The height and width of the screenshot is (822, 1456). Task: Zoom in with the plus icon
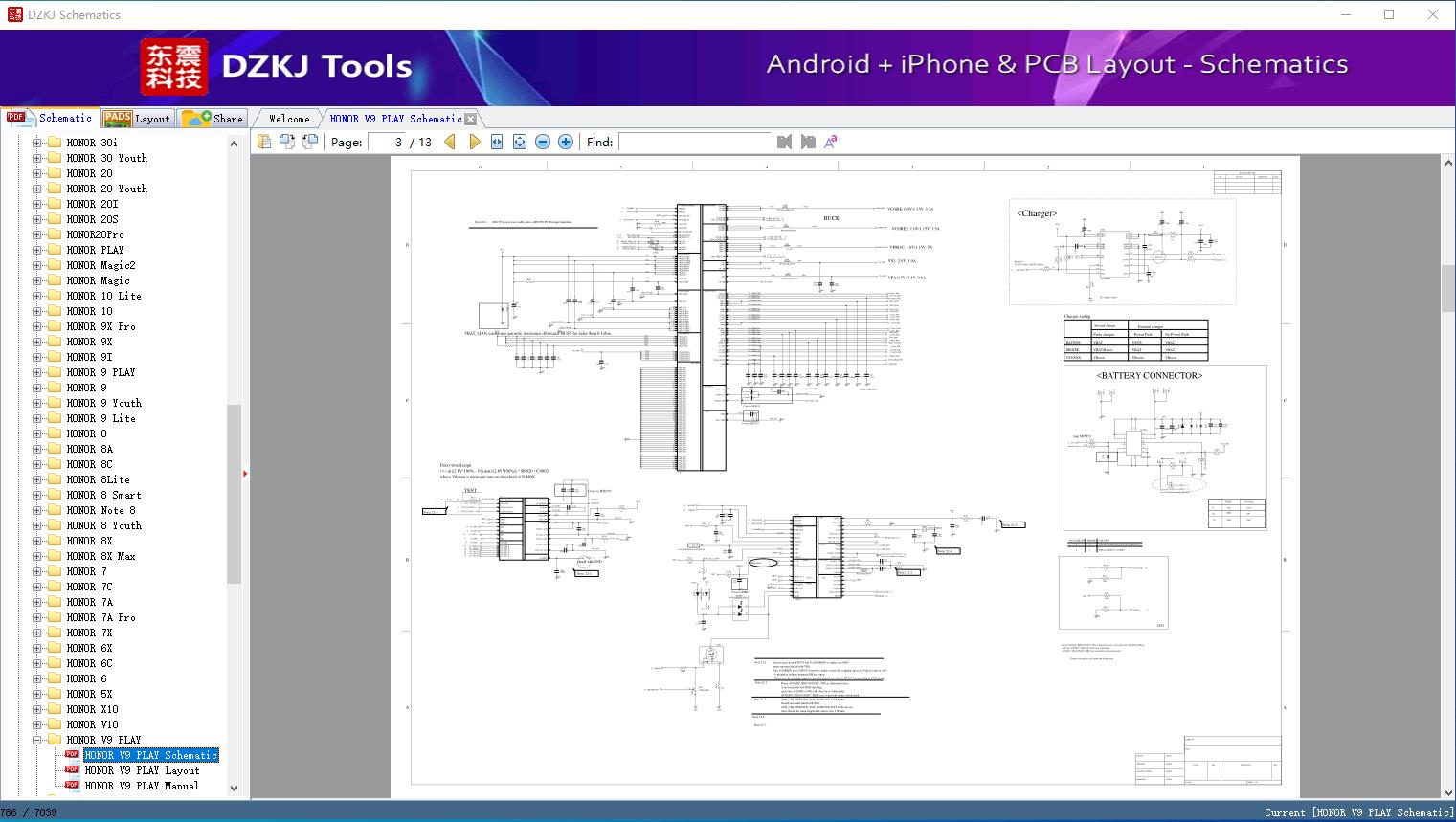pyautogui.click(x=566, y=142)
